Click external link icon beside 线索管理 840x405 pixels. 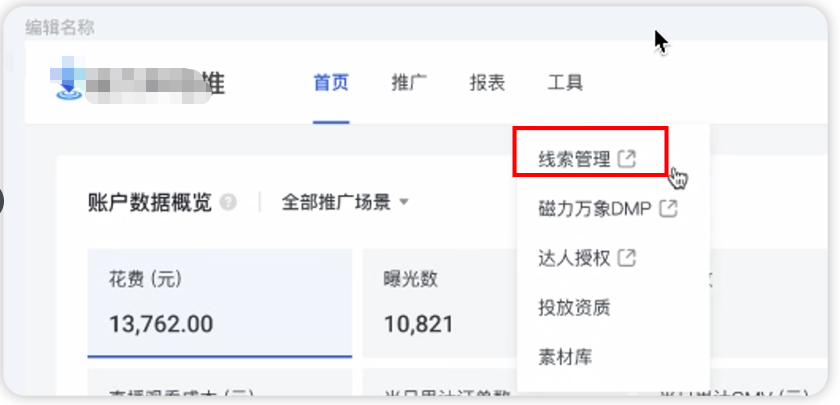click(x=627, y=159)
